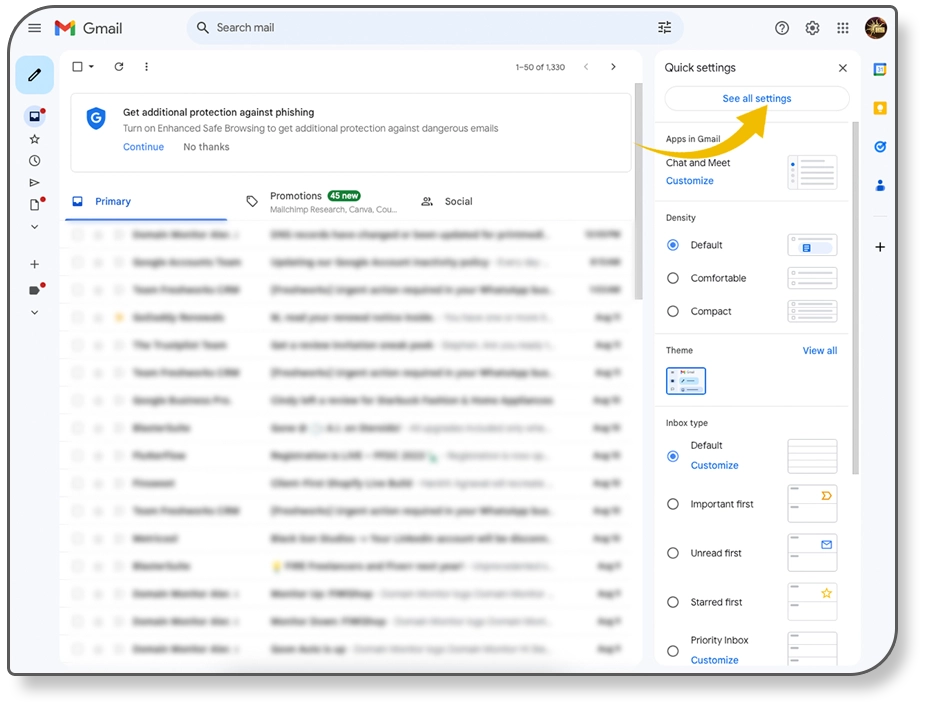Open the Support help icon
The image size is (925, 702).
tap(782, 28)
